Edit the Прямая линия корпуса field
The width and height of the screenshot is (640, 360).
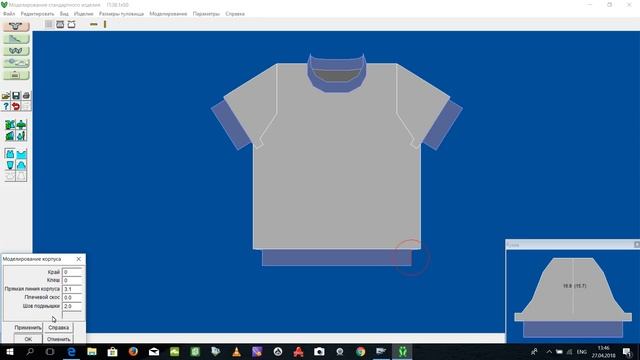pyautogui.click(x=72, y=289)
